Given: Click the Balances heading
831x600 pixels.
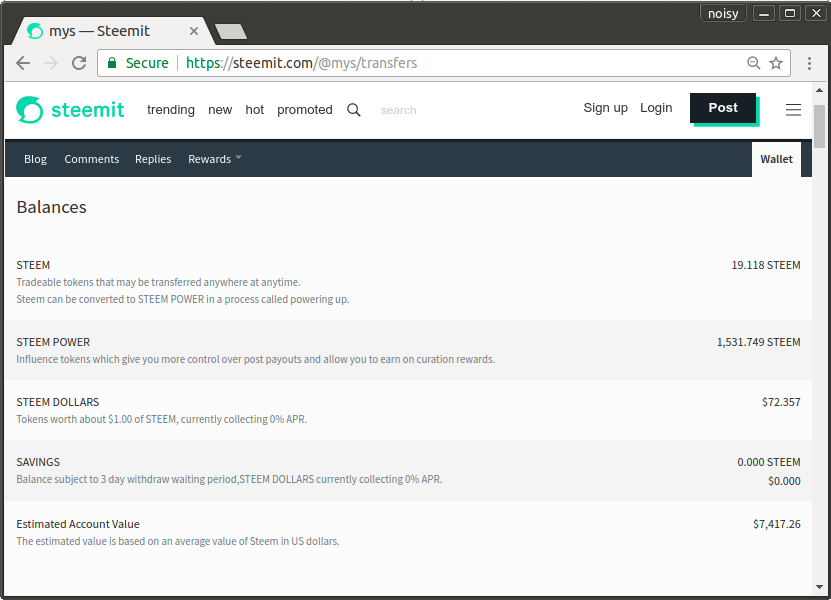Looking at the screenshot, I should pos(51,207).
